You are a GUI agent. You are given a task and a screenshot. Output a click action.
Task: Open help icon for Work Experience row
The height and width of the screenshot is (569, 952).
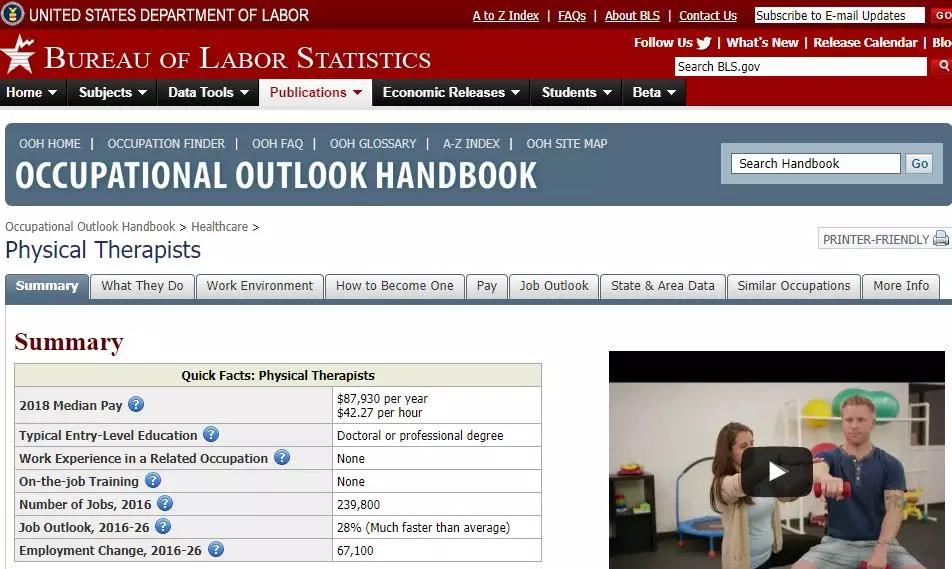pyautogui.click(x=282, y=458)
